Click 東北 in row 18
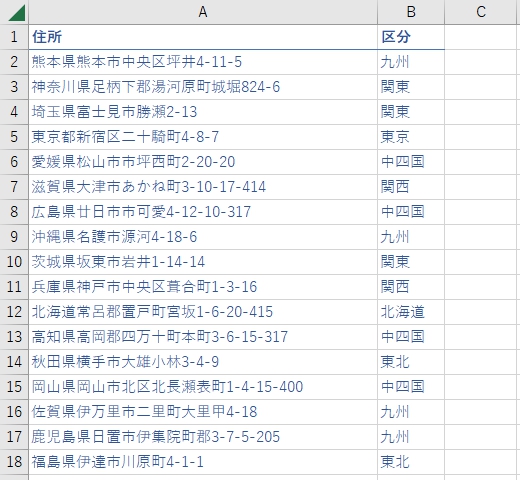This screenshot has height=480, width=520. (x=411, y=462)
